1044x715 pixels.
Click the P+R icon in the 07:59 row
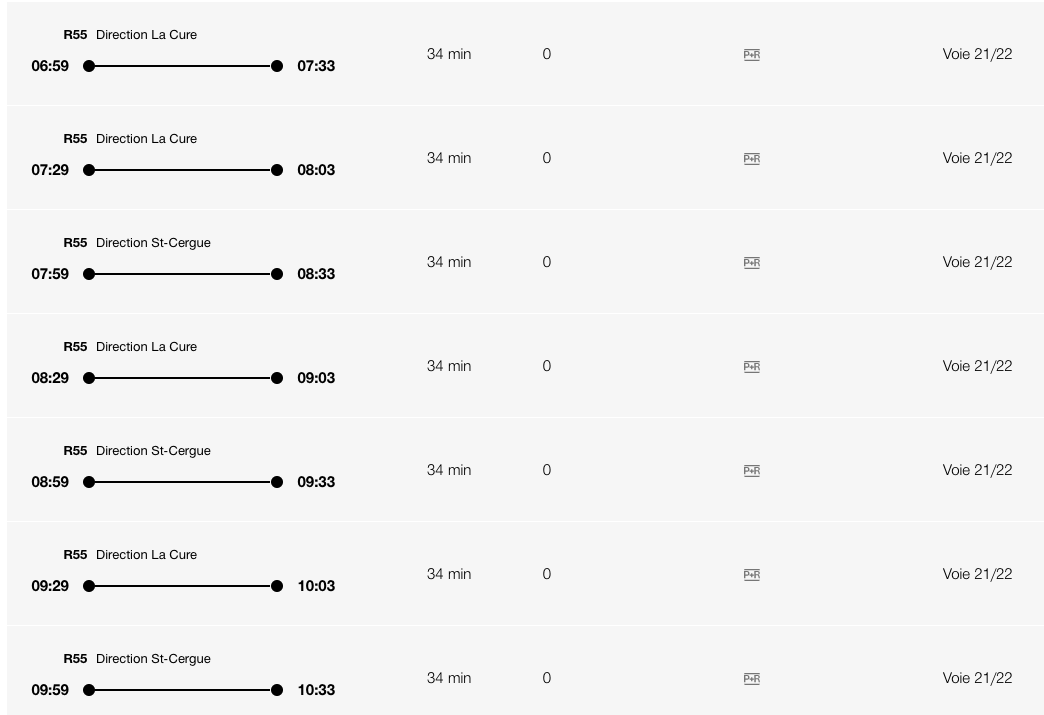click(x=752, y=263)
